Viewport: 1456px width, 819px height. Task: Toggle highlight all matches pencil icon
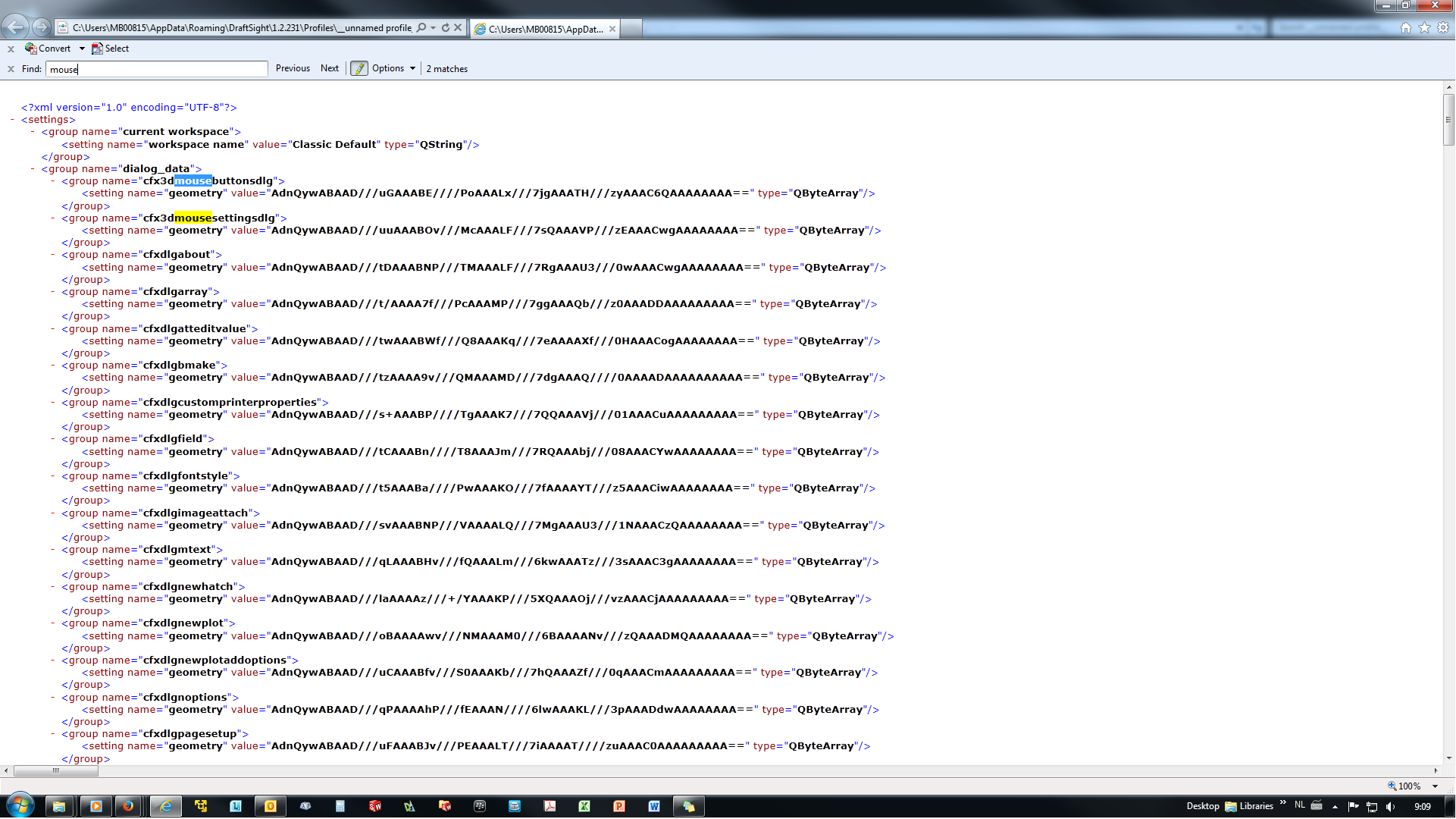pyautogui.click(x=359, y=68)
